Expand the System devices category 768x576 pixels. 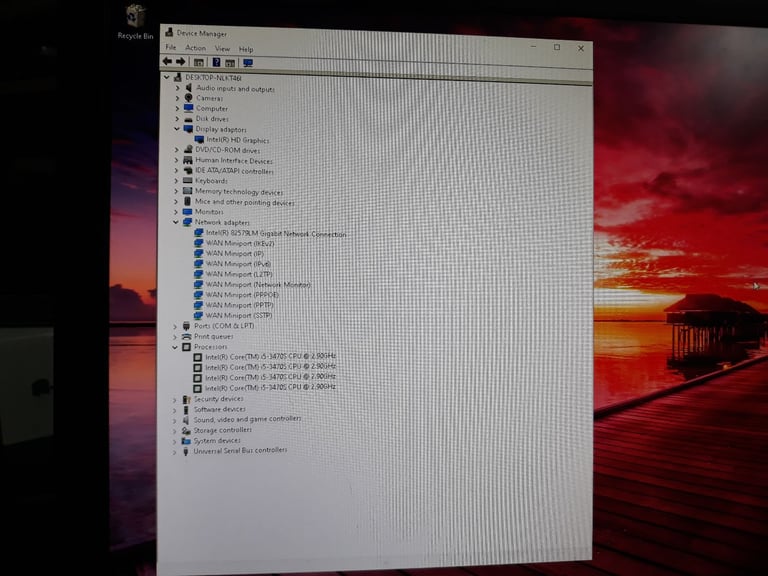[x=174, y=441]
